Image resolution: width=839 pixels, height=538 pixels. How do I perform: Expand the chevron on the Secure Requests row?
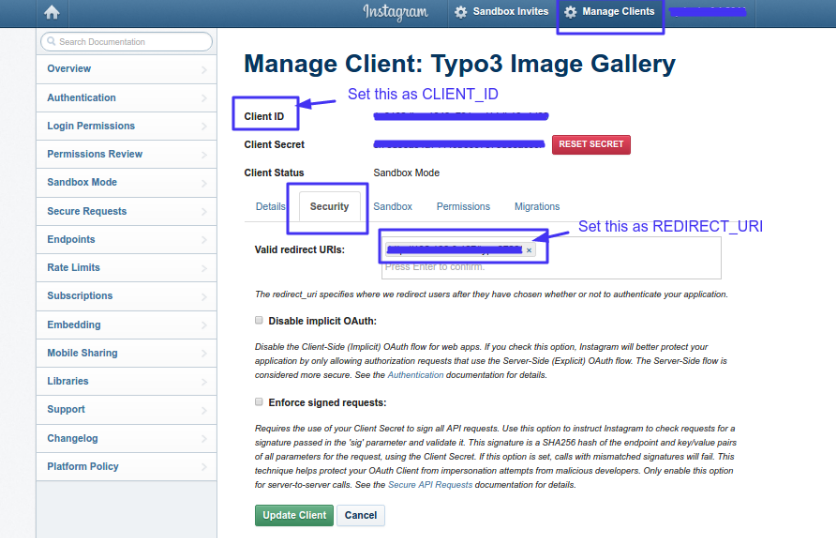204,211
